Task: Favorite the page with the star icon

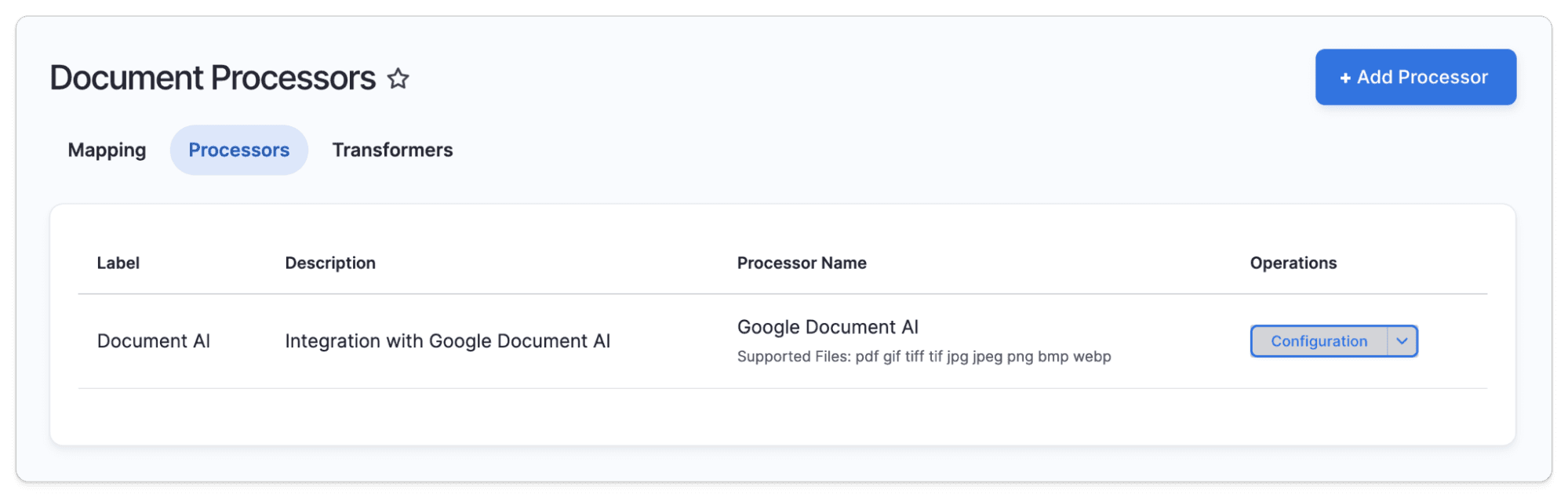Action: pos(398,78)
